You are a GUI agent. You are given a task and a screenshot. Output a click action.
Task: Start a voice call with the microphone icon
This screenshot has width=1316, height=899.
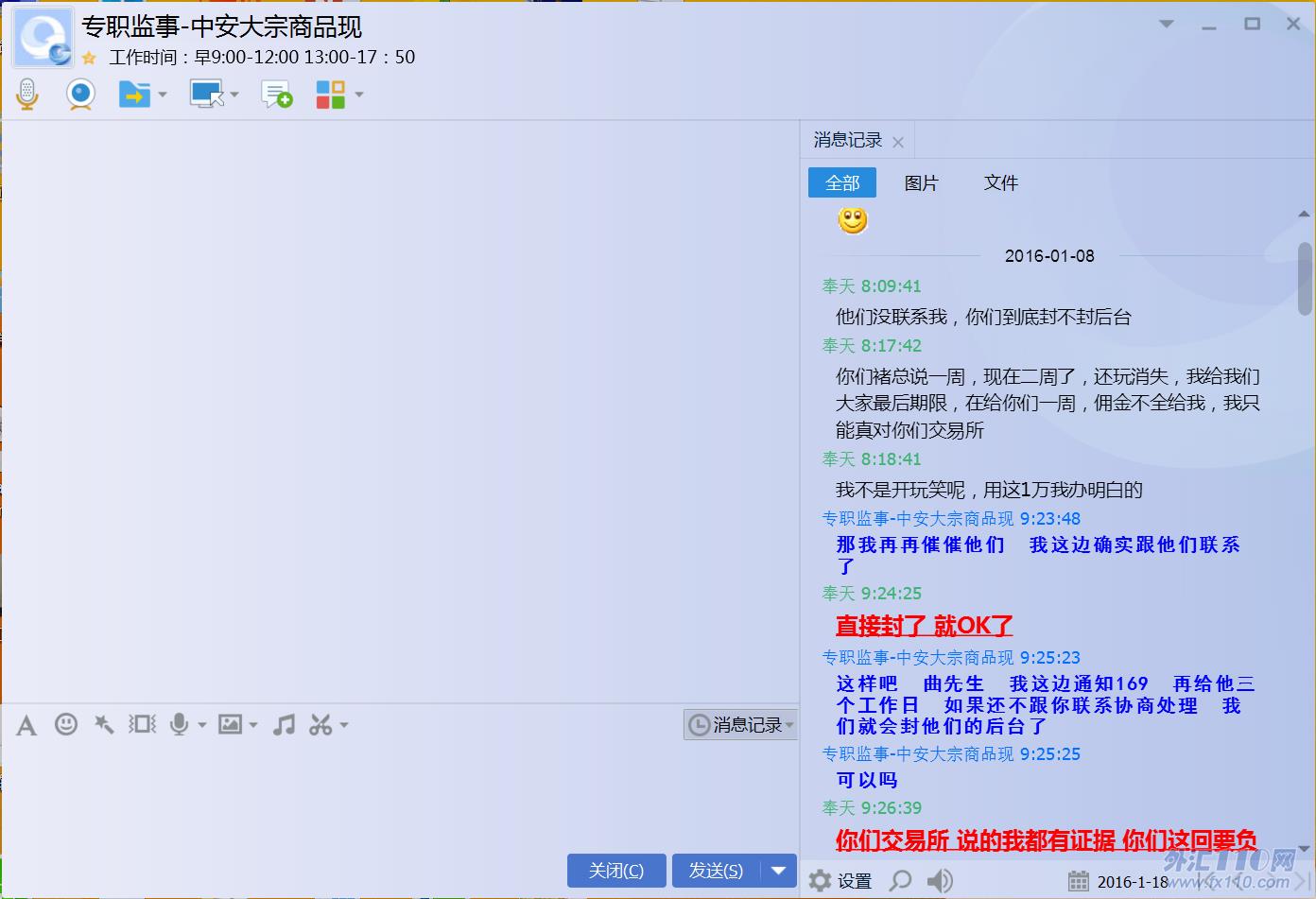pos(27,95)
